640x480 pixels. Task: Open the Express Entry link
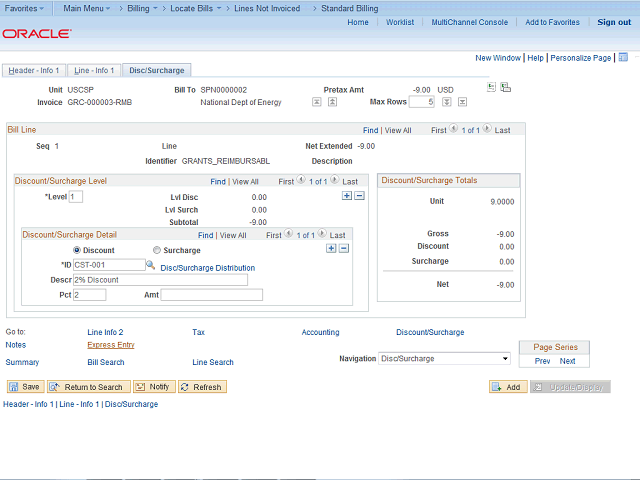[111, 345]
